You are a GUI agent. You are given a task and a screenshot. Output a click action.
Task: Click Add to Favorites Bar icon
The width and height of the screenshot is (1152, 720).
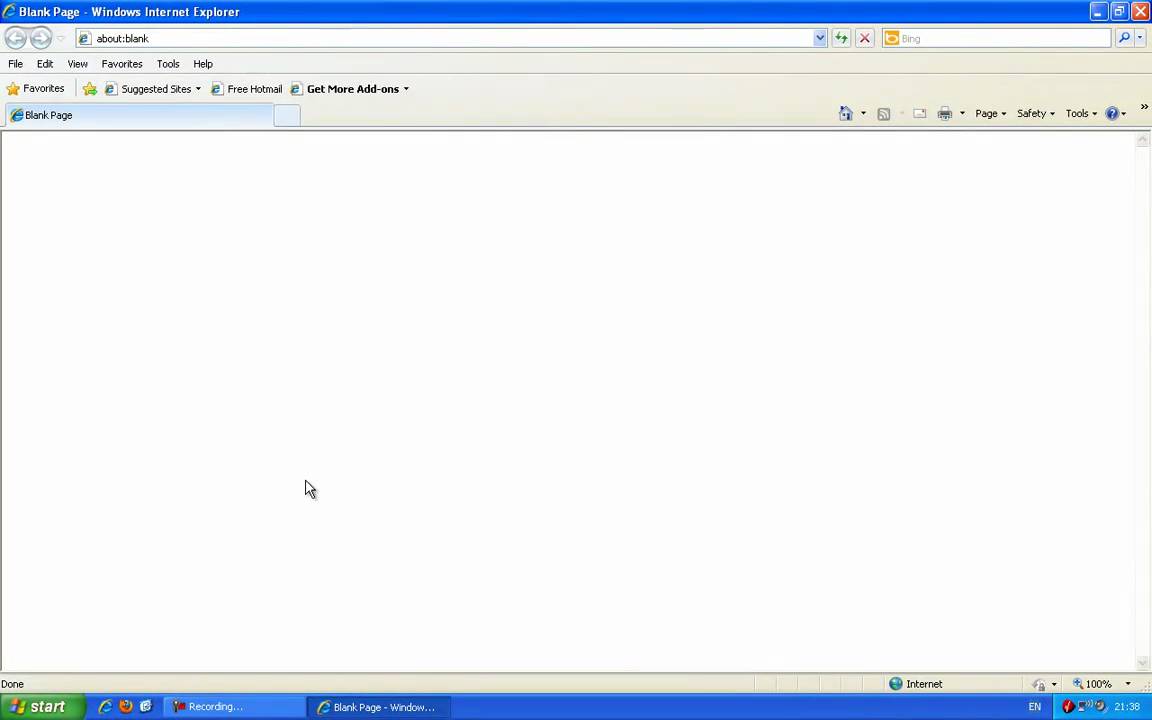tap(90, 89)
